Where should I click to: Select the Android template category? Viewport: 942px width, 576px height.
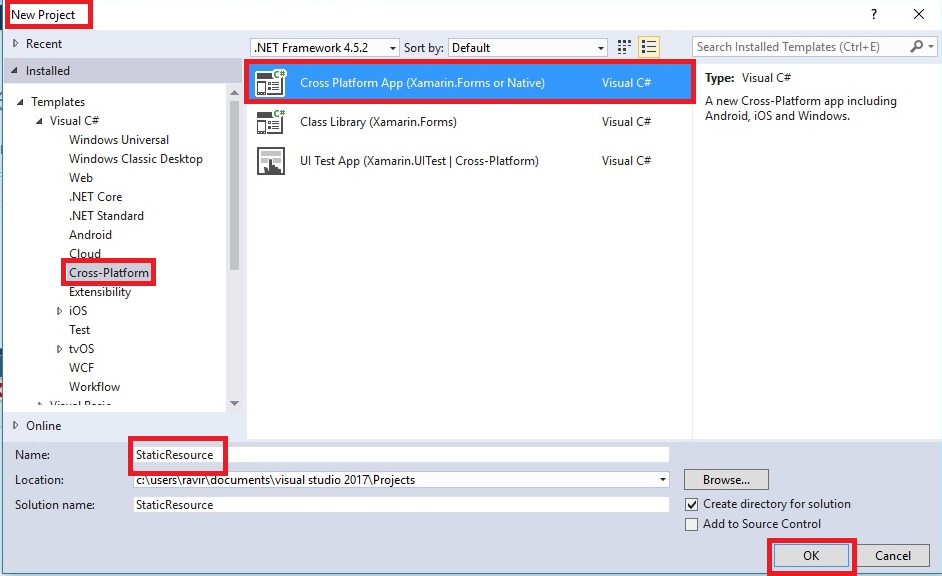[x=90, y=235]
